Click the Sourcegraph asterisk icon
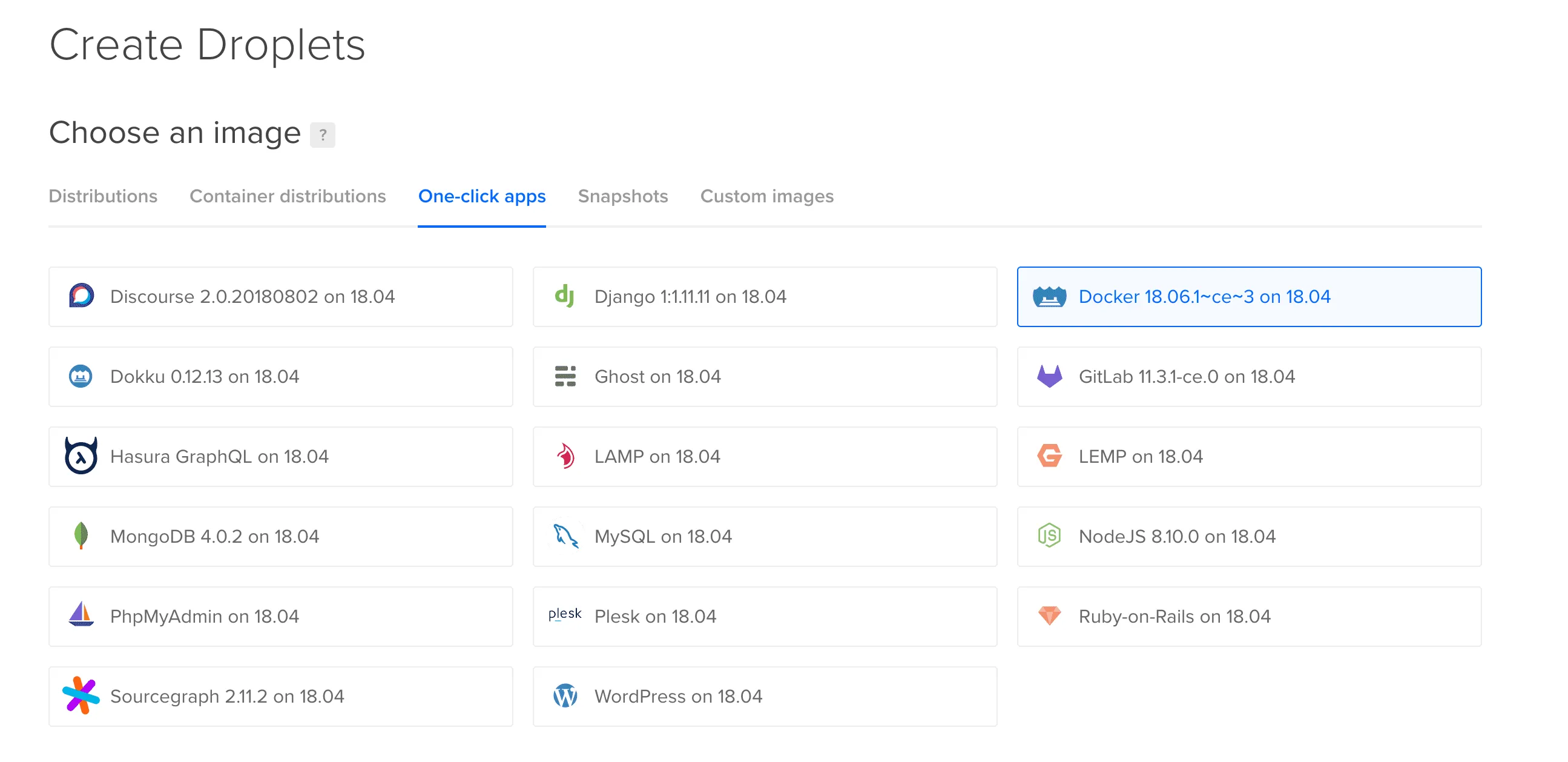 click(81, 695)
